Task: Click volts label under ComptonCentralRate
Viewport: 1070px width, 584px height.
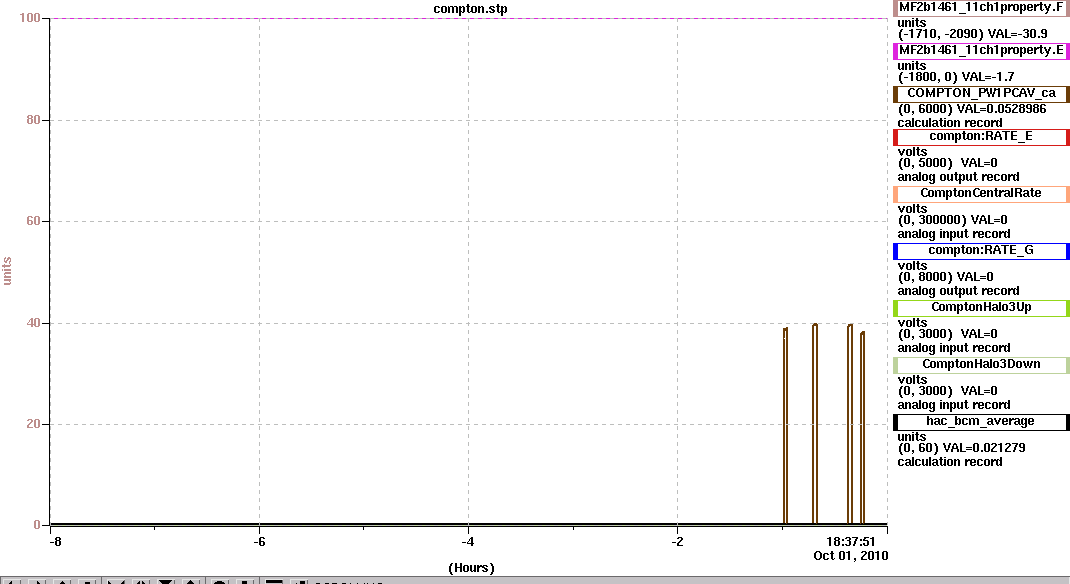Action: (x=912, y=209)
